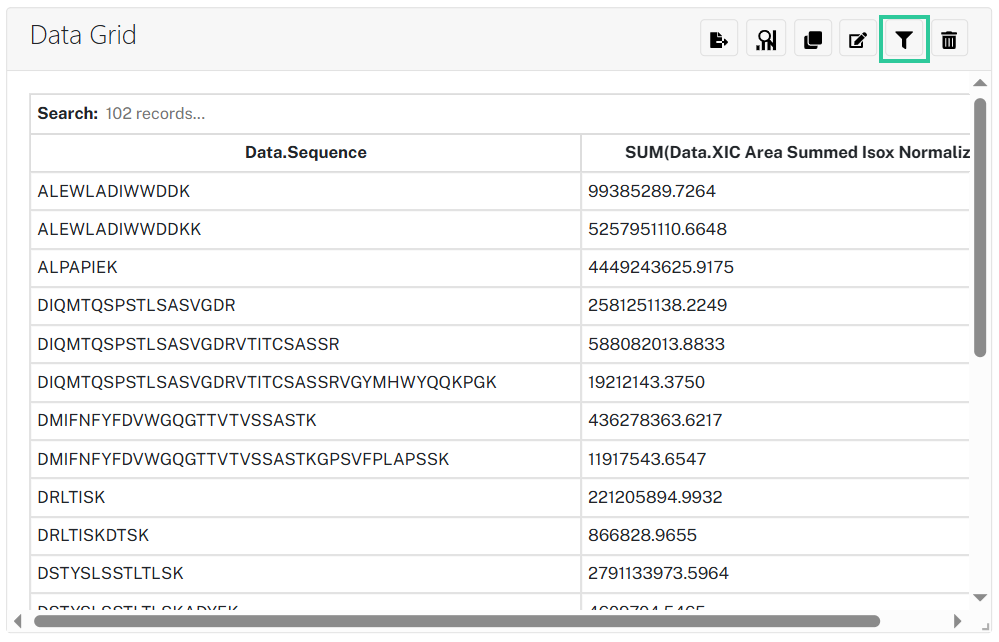
Task: Click the filter funnel icon
Action: [903, 39]
